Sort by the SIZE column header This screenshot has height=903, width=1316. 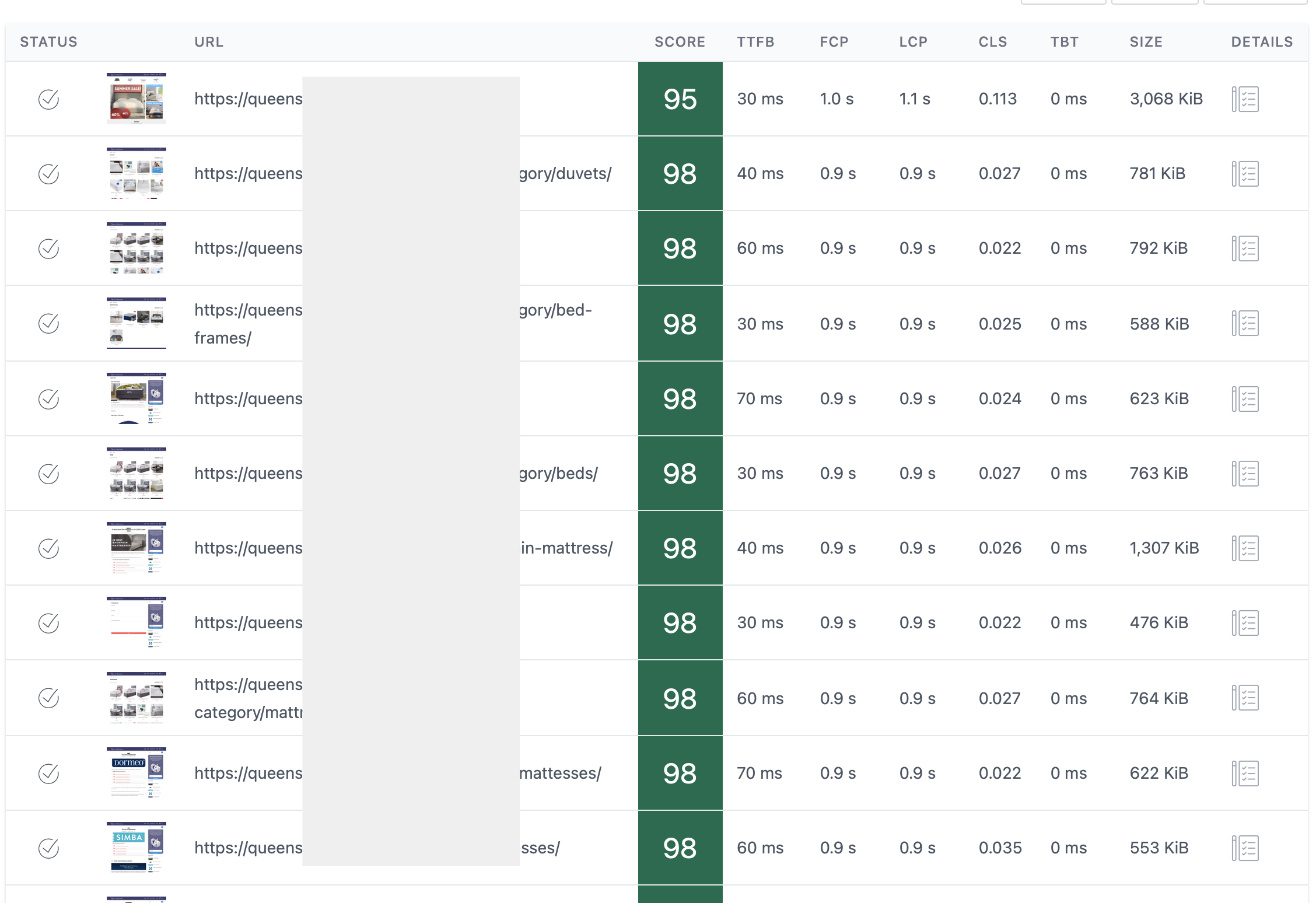click(x=1146, y=42)
